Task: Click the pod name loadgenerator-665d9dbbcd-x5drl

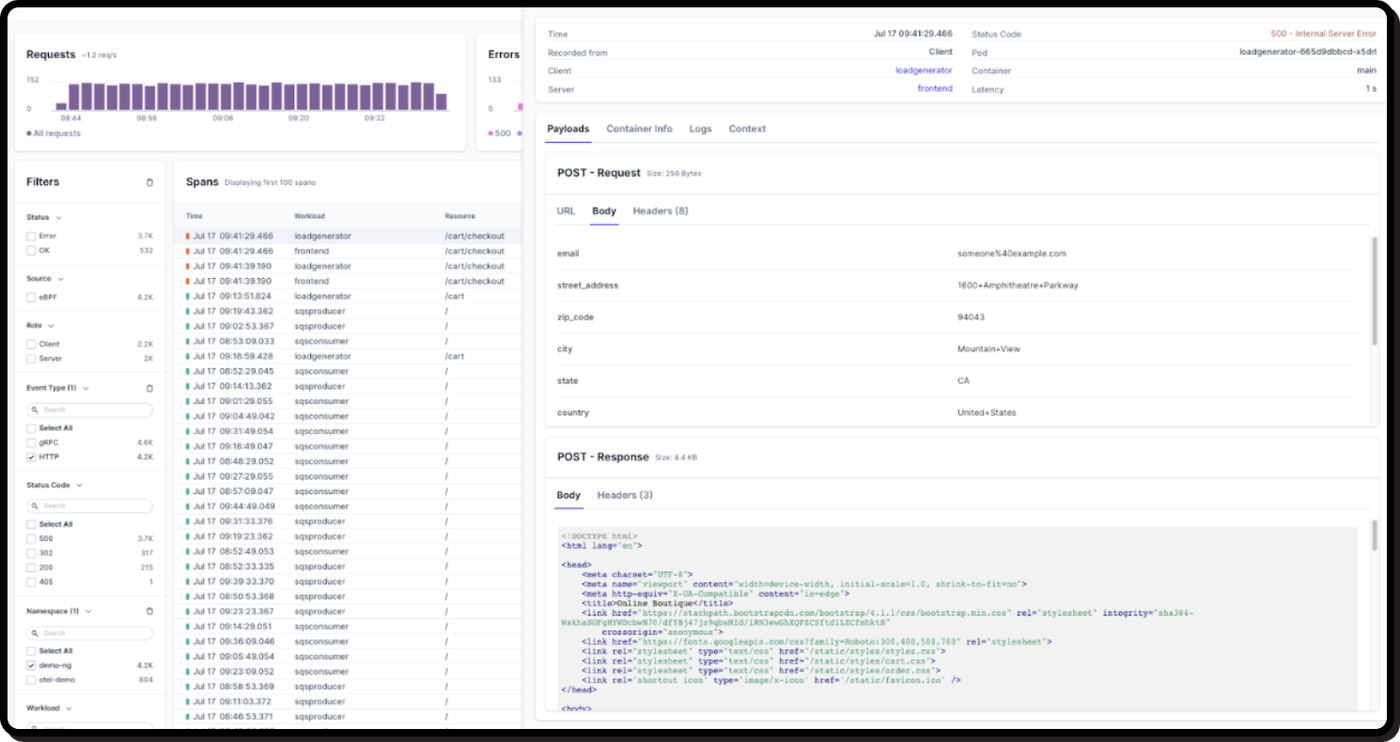Action: coord(1308,52)
